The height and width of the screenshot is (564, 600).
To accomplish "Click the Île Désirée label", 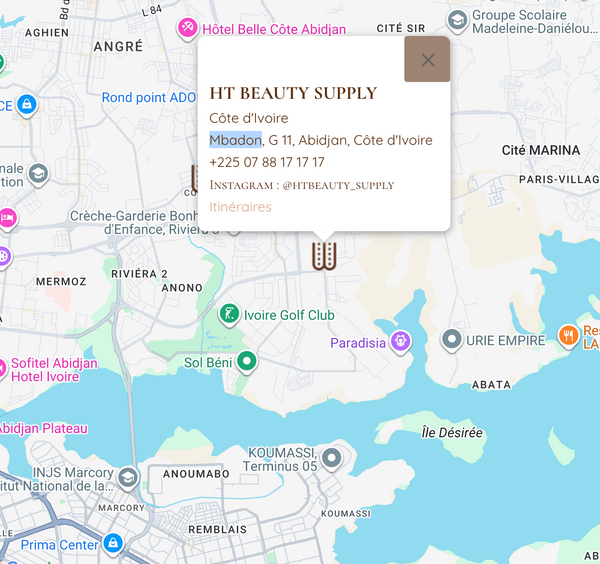I will point(452,433).
